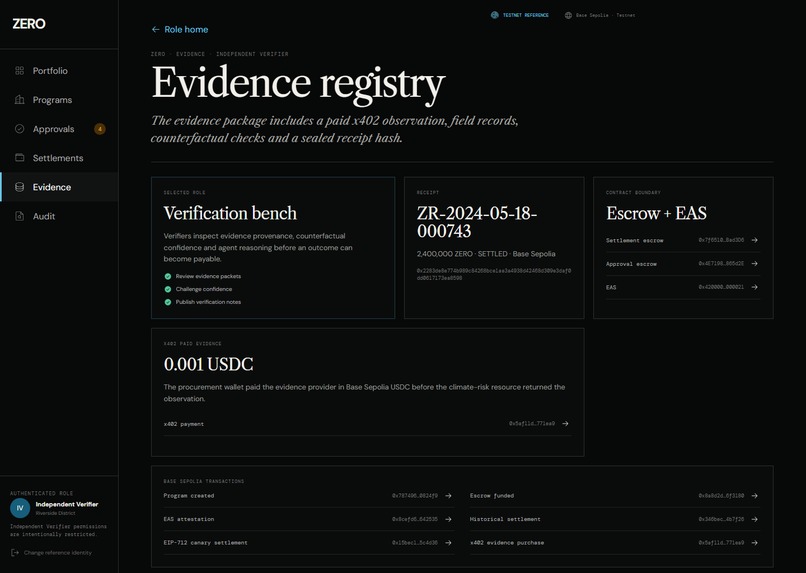Click the Base Sepolia · Testnet label

[x=606, y=15]
